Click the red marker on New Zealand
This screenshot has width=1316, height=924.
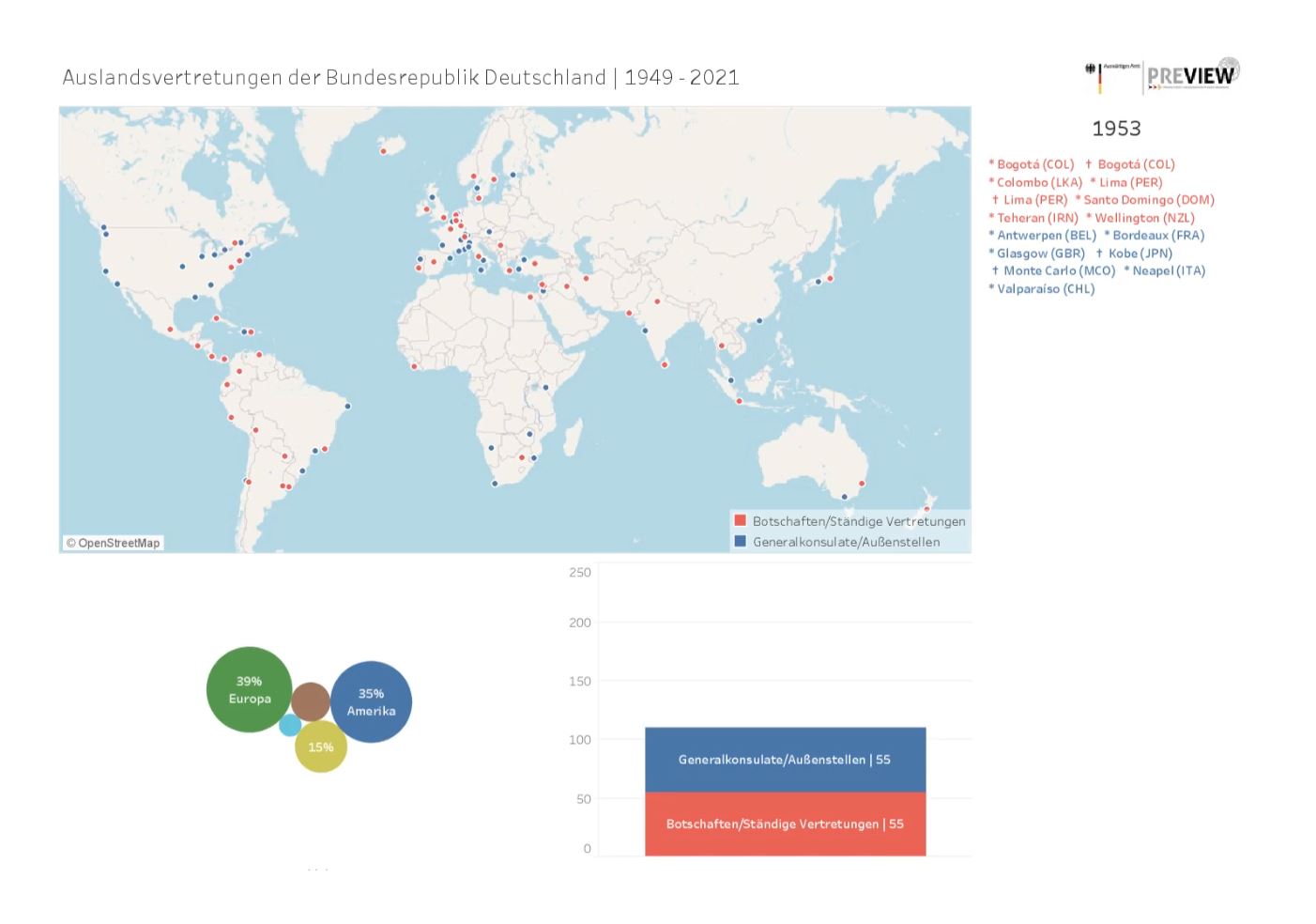(926, 509)
